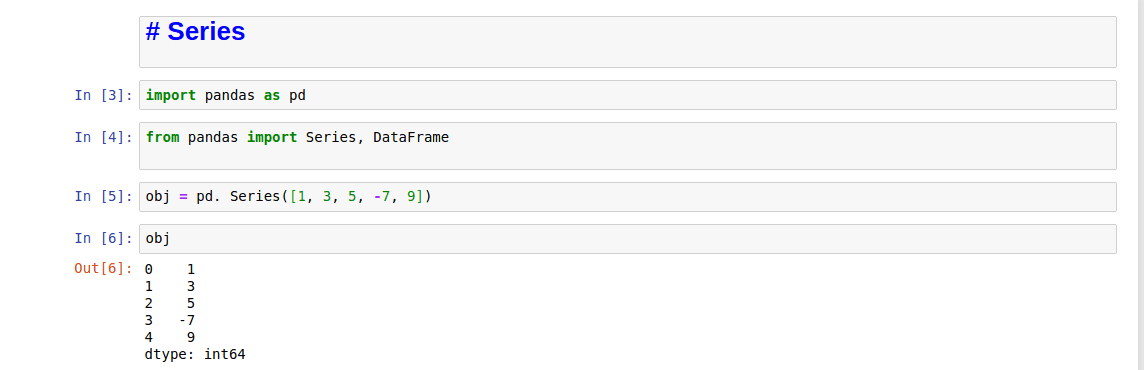Click the In [3] cell prompt
The image size is (1144, 370).
point(104,96)
